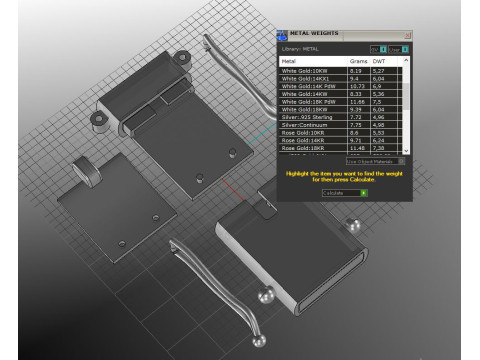480x360 pixels.
Task: Select Rose Gold:14KR row
Action: (340, 140)
